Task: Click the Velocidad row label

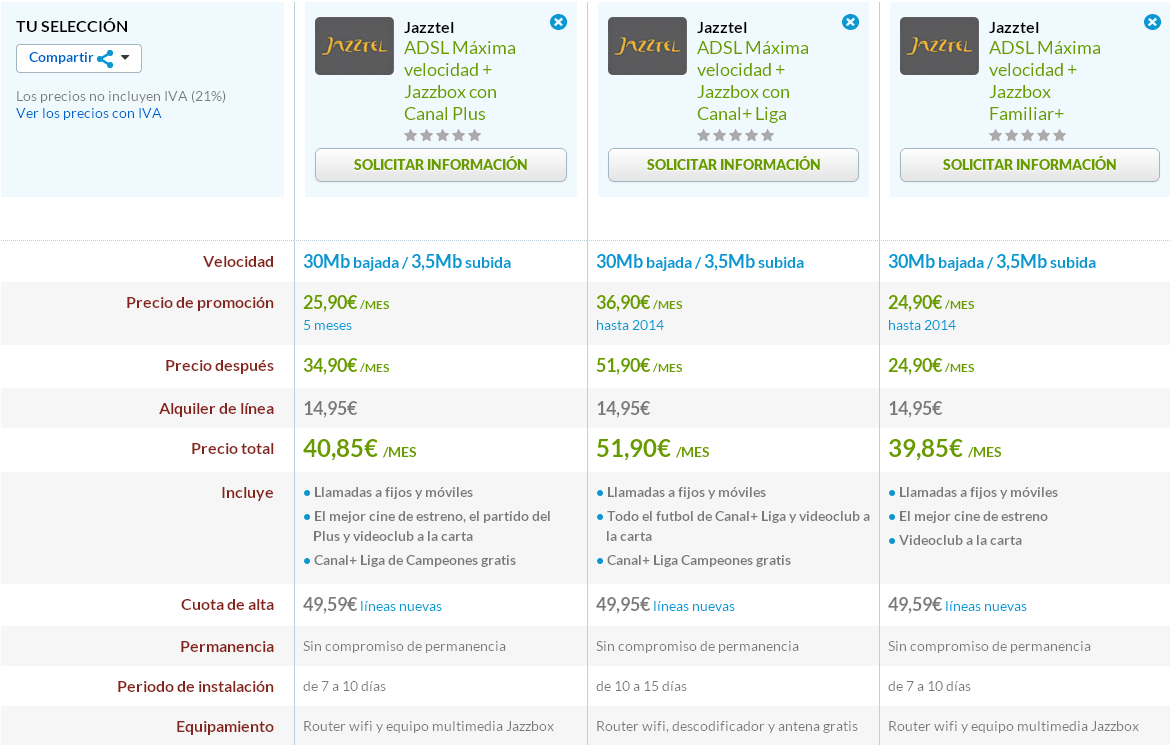Action: [239, 262]
